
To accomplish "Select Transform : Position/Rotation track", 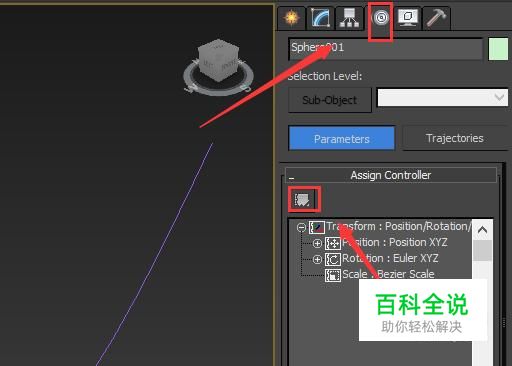I will click(x=399, y=226).
